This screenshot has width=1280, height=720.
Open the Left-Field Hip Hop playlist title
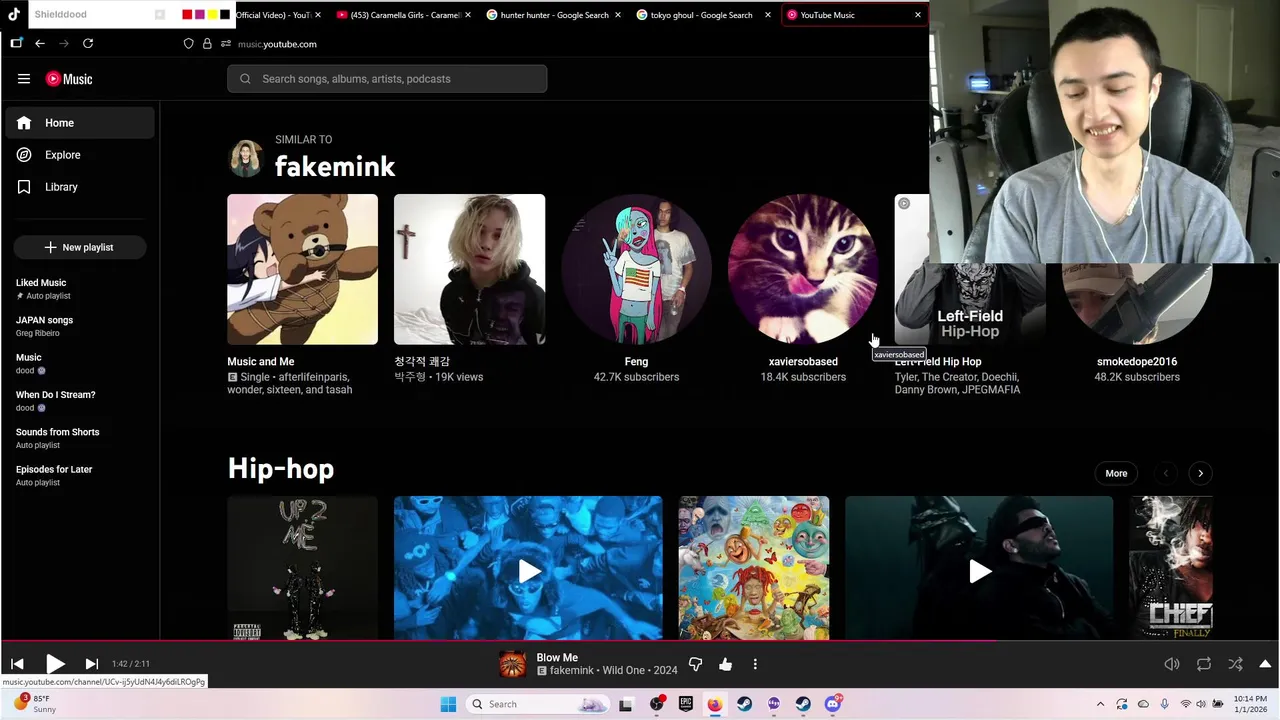point(938,361)
